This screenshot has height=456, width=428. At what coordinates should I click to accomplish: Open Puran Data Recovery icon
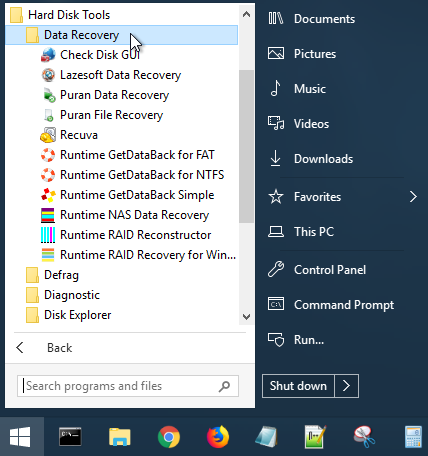[48, 95]
